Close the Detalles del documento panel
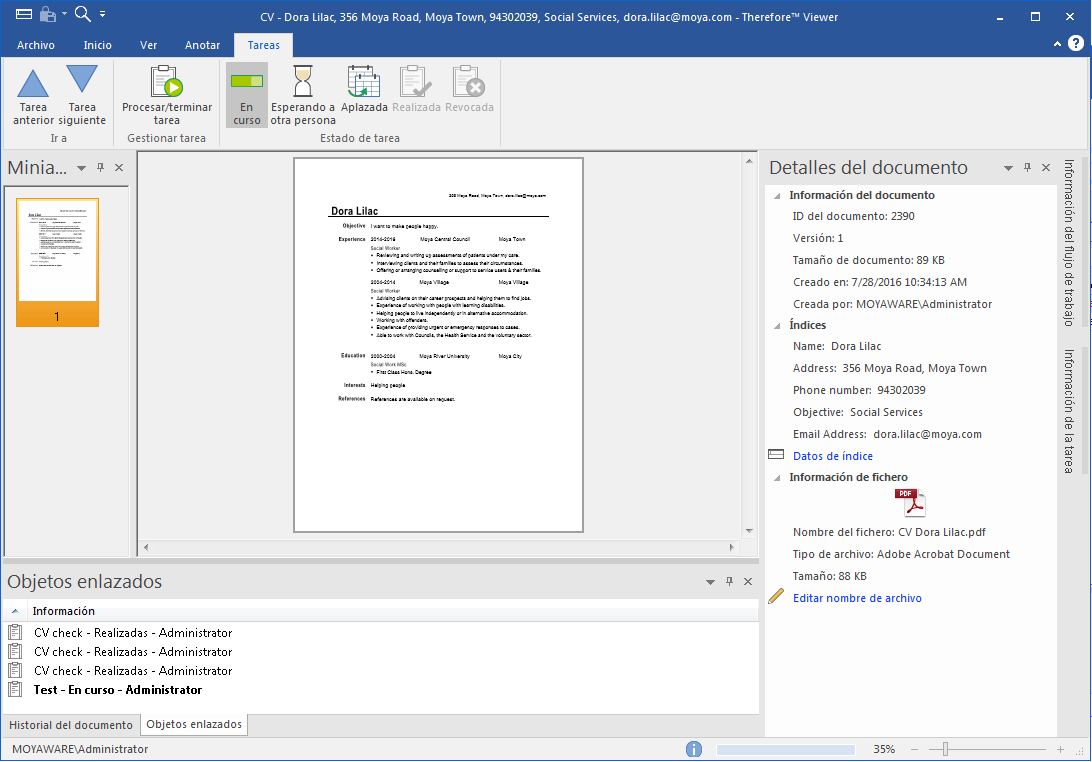The image size is (1092, 762). 1045,168
